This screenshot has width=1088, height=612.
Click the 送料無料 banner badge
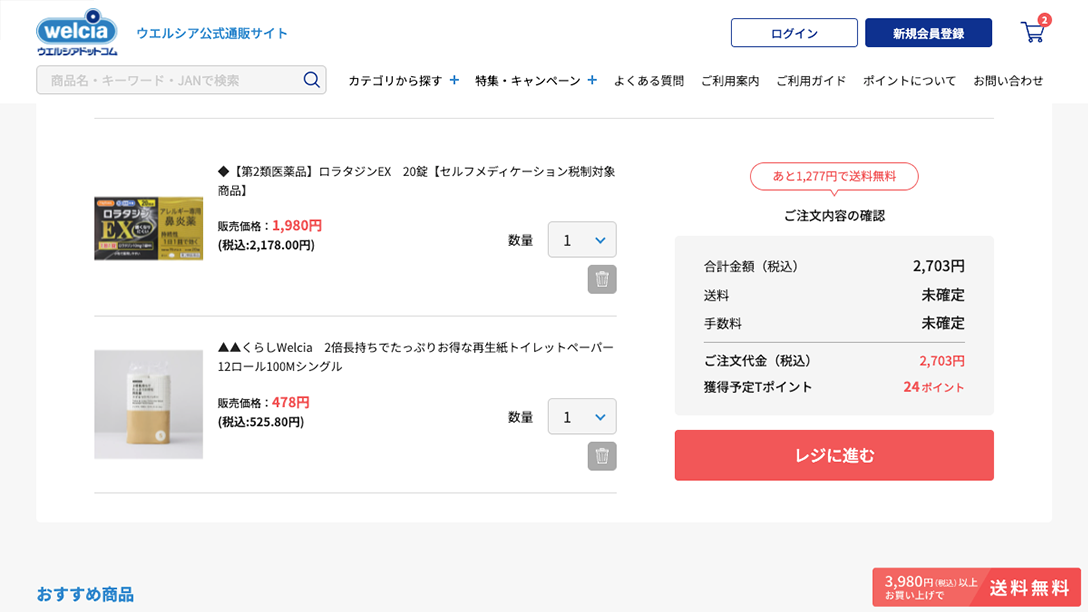[976, 588]
